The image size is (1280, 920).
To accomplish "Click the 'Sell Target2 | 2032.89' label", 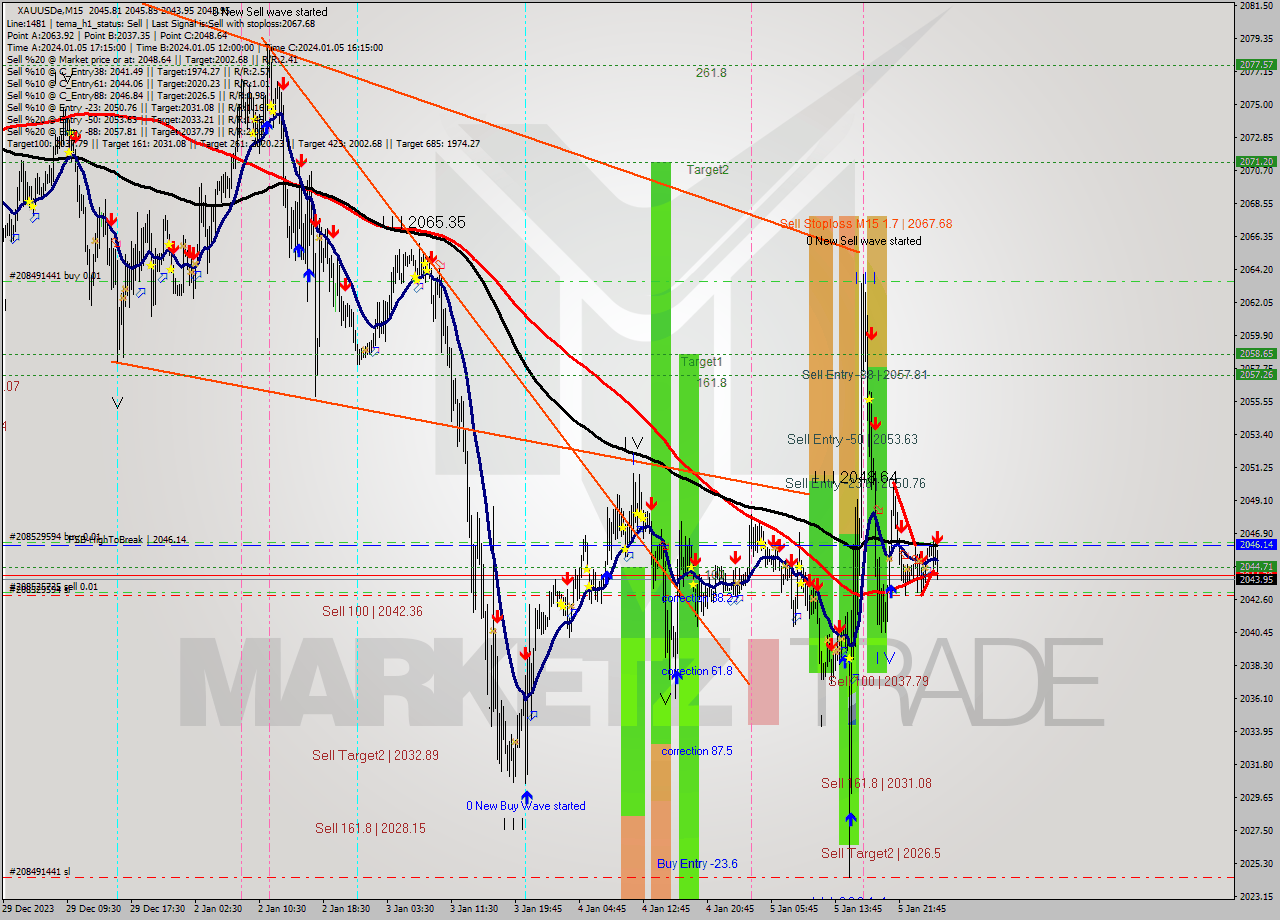I will (x=375, y=755).
